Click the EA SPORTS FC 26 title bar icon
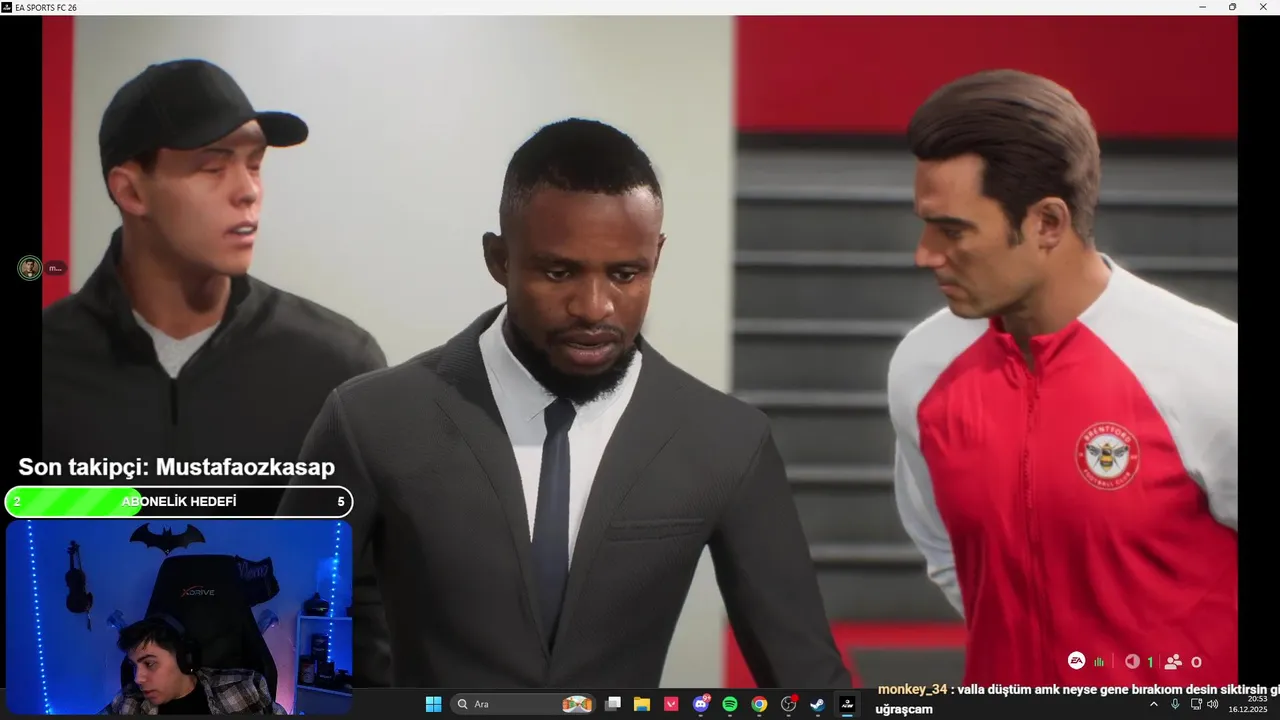The height and width of the screenshot is (720, 1280). point(7,7)
